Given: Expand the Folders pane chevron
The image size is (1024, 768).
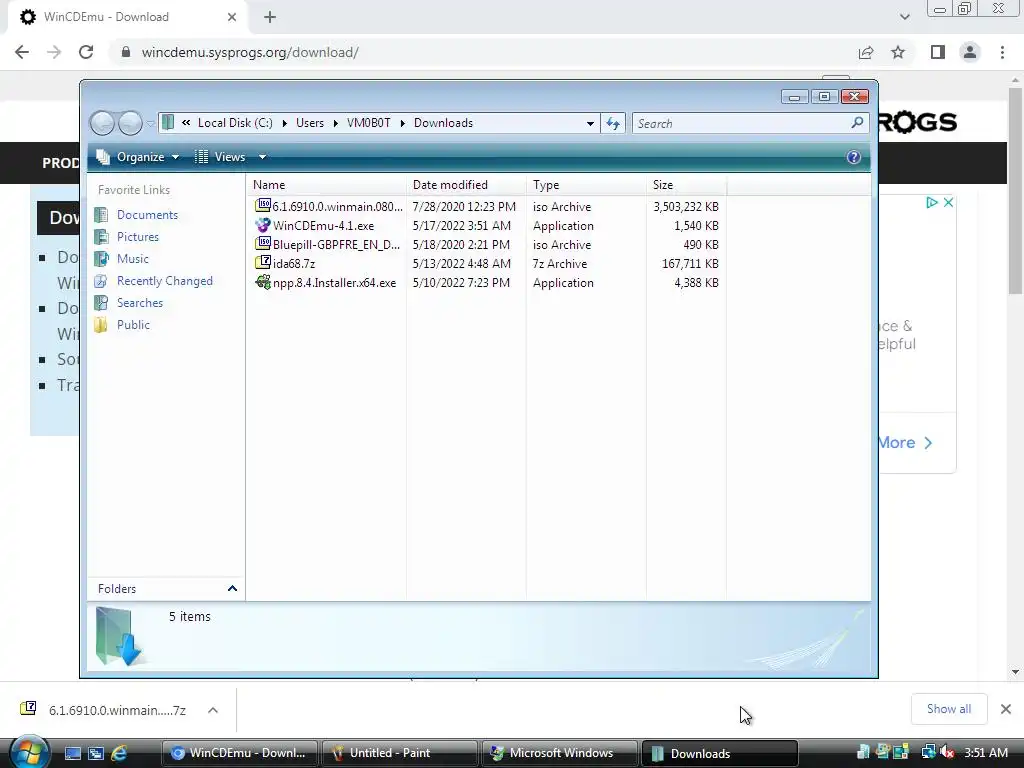Looking at the screenshot, I should [x=232, y=588].
